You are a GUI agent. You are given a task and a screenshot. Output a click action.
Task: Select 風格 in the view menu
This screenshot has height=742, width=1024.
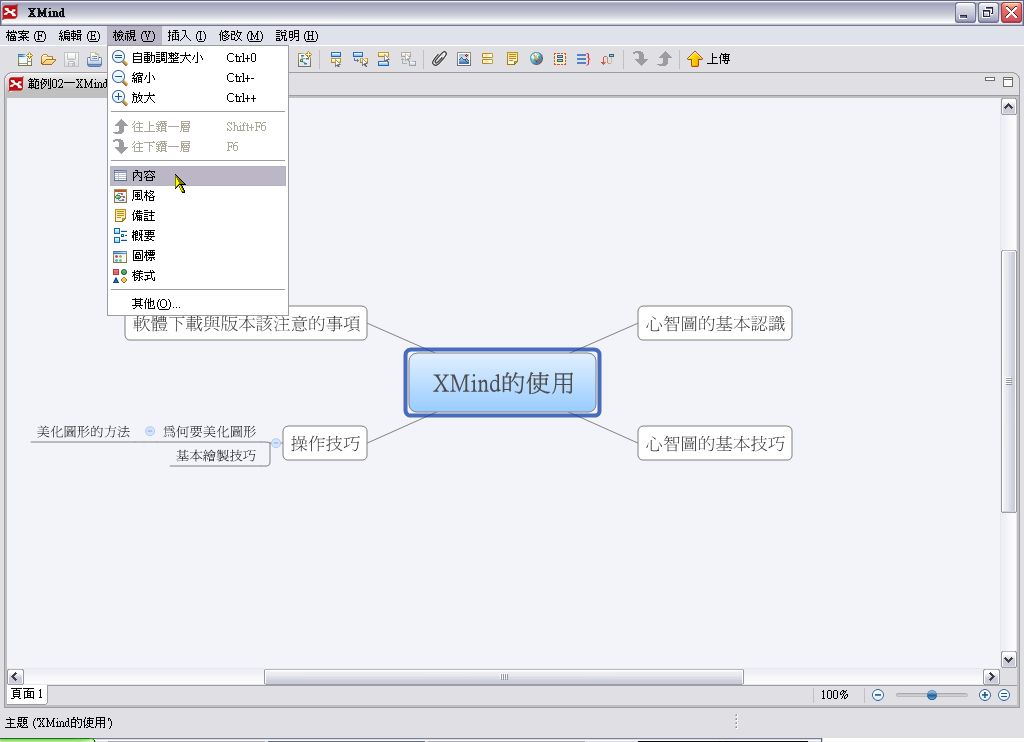pyautogui.click(x=199, y=196)
